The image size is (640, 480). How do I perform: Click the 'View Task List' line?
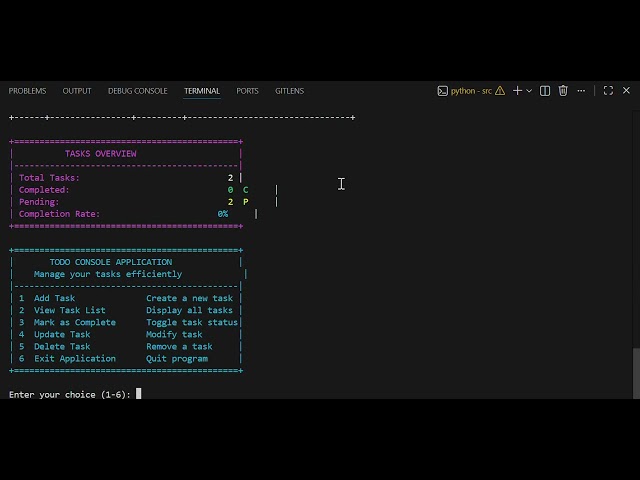click(x=70, y=310)
